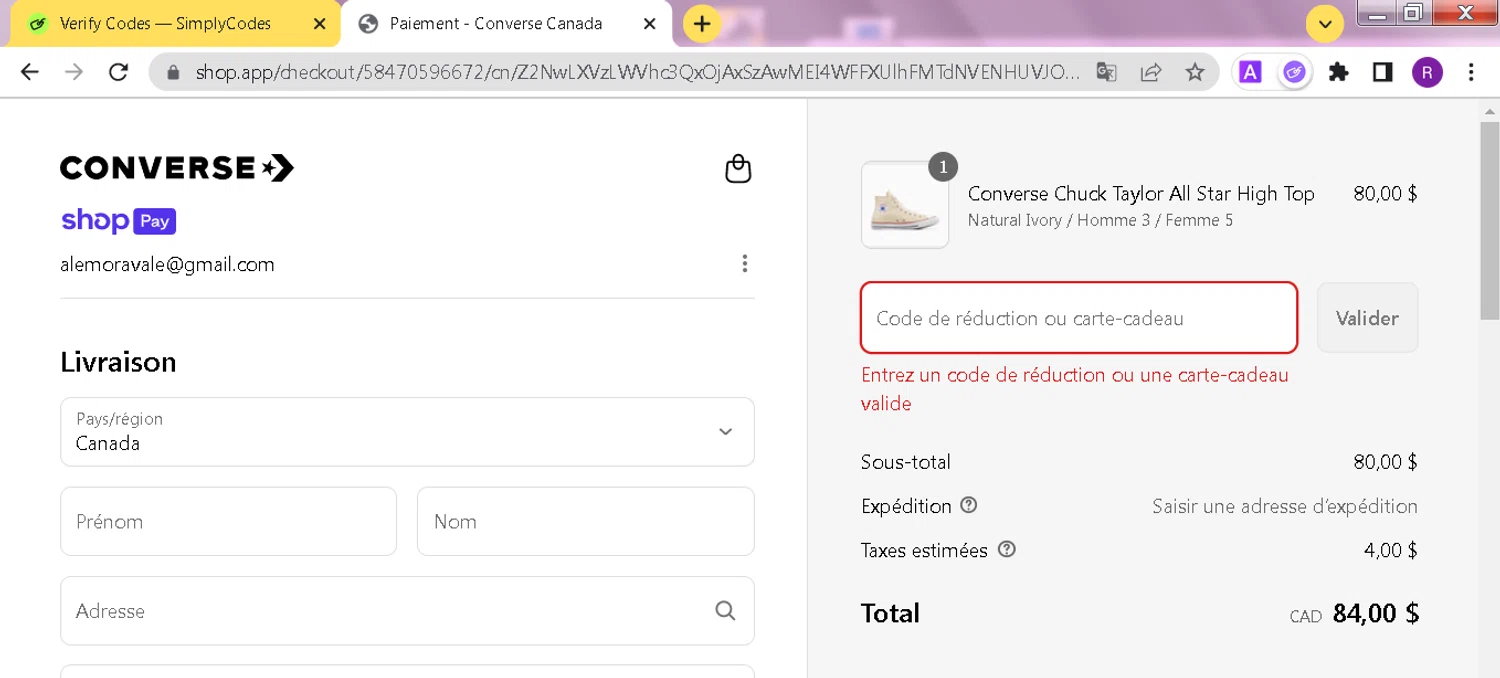
Task: Open the shopping bag cart icon
Action: (738, 169)
